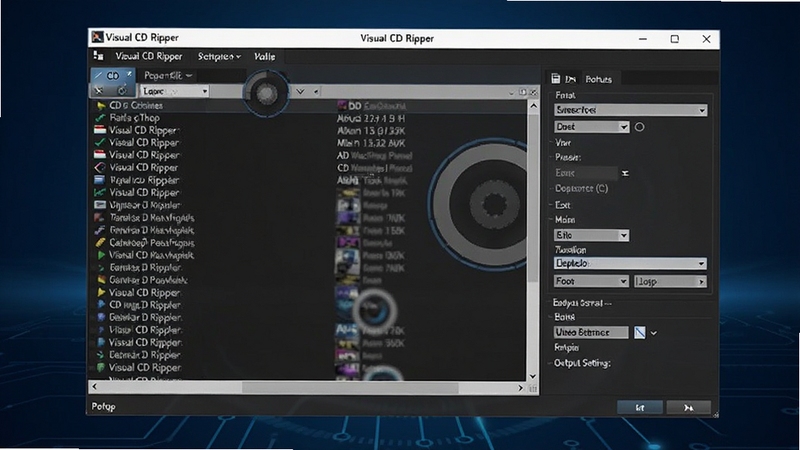Expand the Output Setting section
The image size is (800, 450).
pyautogui.click(x=582, y=363)
